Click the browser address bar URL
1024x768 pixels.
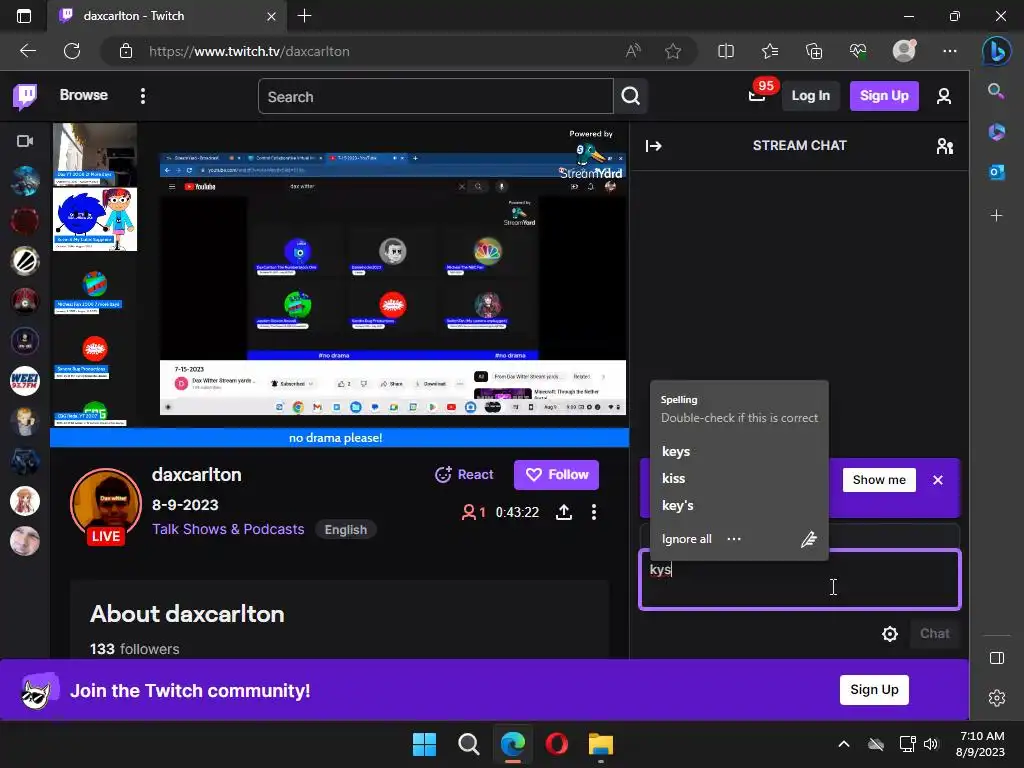click(249, 52)
